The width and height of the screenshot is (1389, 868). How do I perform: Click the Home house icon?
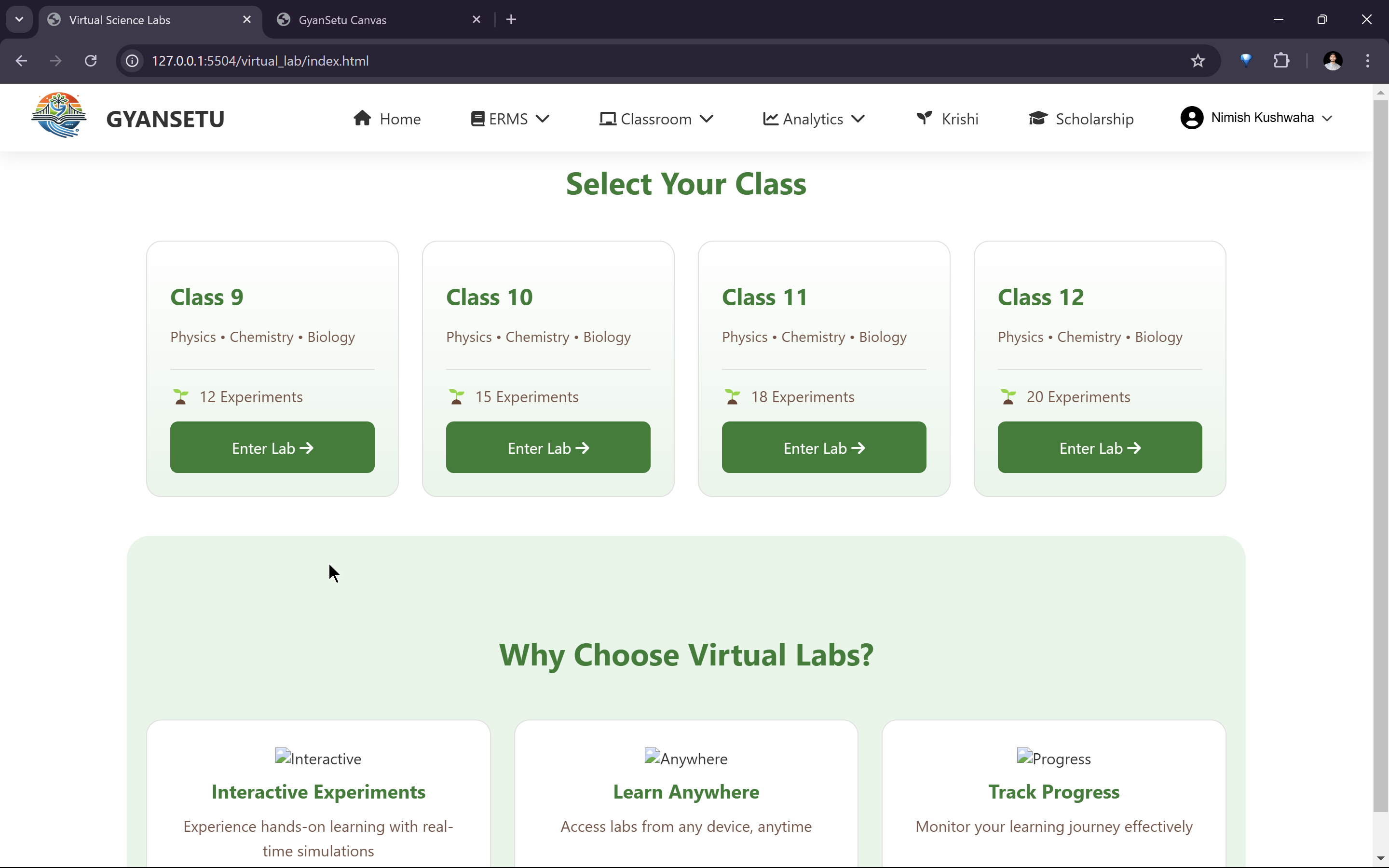[x=362, y=118]
